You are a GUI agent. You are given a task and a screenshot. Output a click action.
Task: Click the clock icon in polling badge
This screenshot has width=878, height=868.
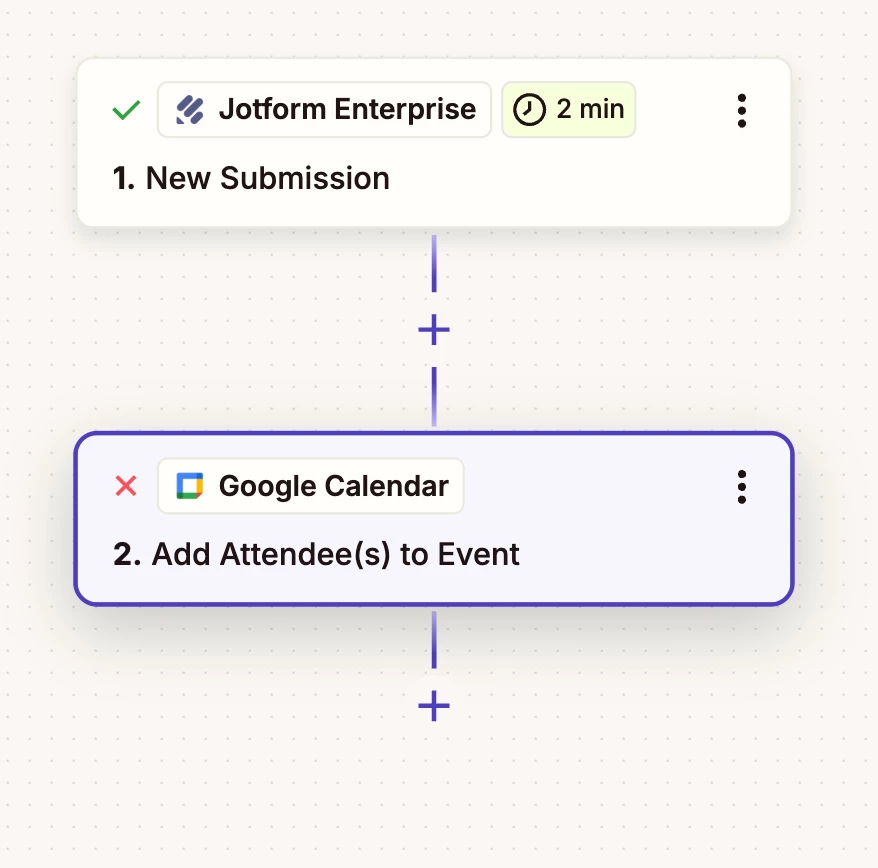(529, 110)
